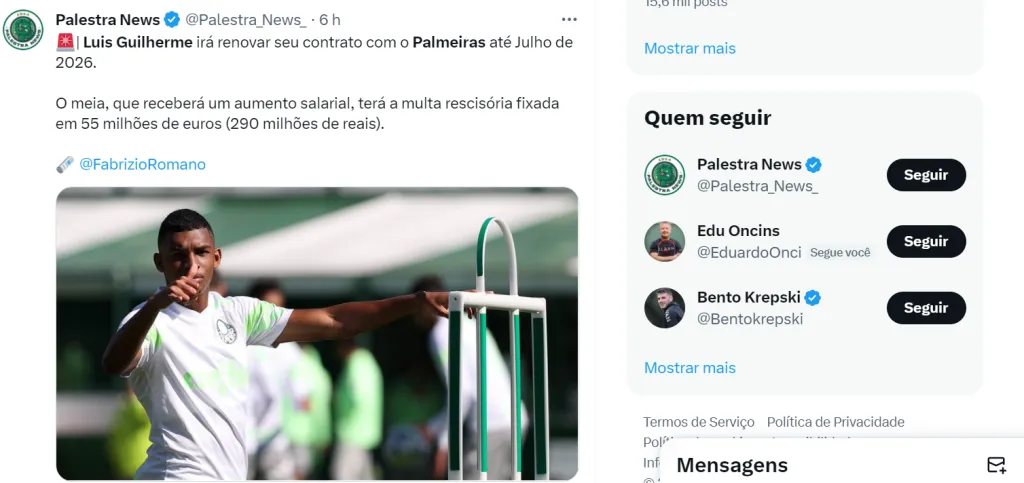The height and width of the screenshot is (483, 1024).
Task: Open Política de Privacidade footer link
Action: 835,422
